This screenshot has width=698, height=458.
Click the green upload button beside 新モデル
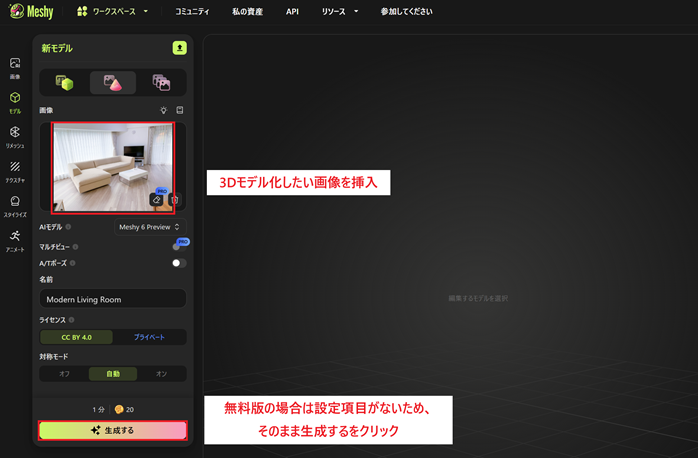179,48
